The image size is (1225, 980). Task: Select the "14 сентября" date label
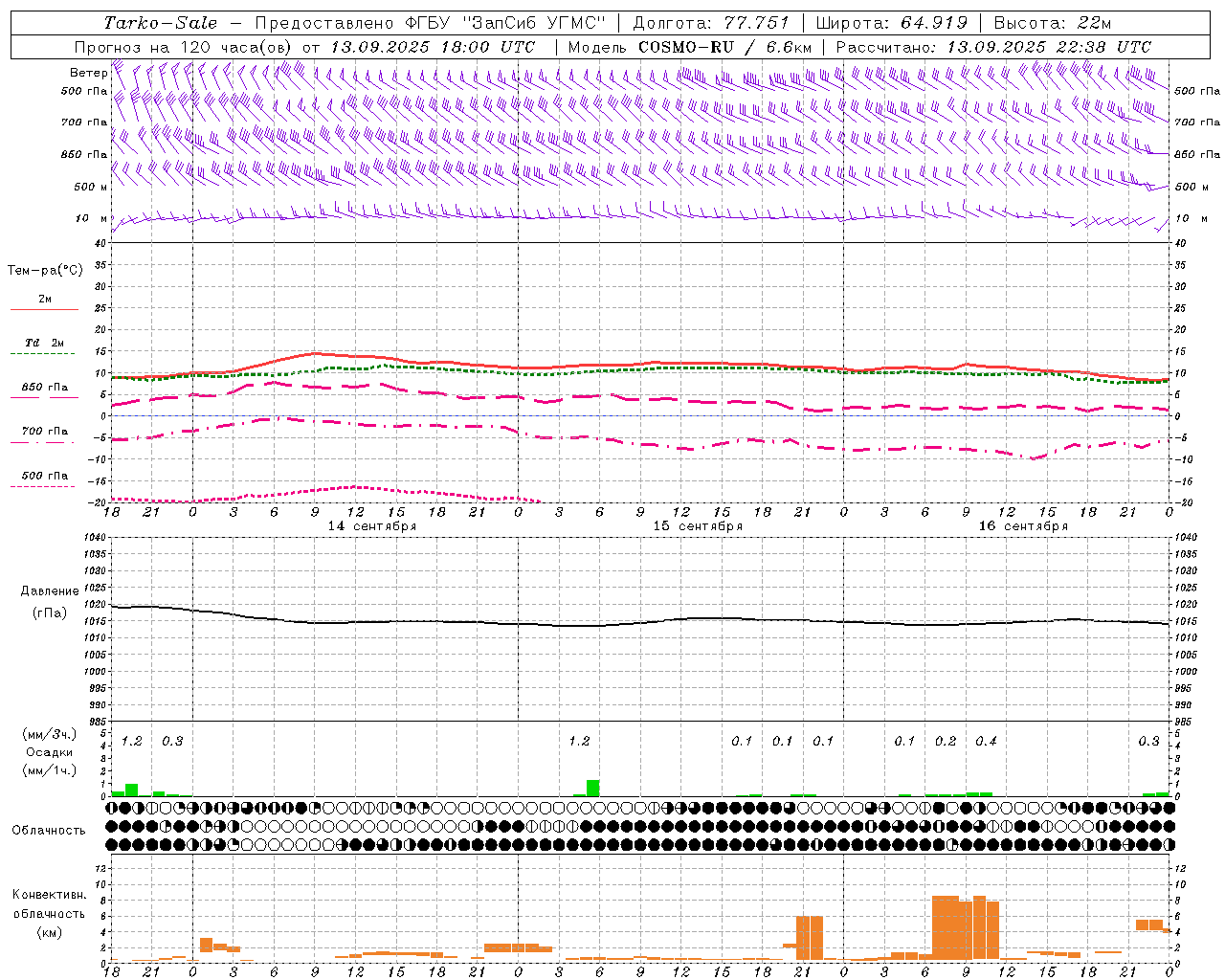coord(372,525)
